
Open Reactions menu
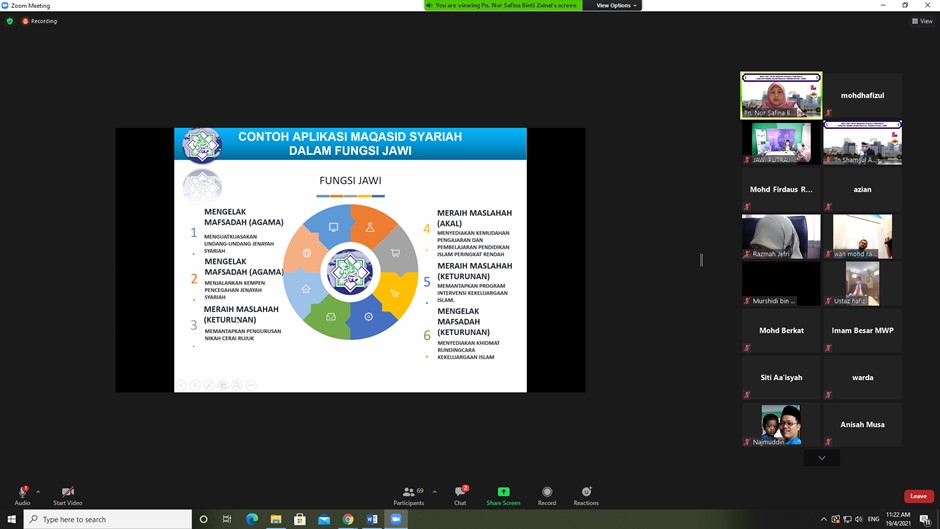click(x=586, y=495)
